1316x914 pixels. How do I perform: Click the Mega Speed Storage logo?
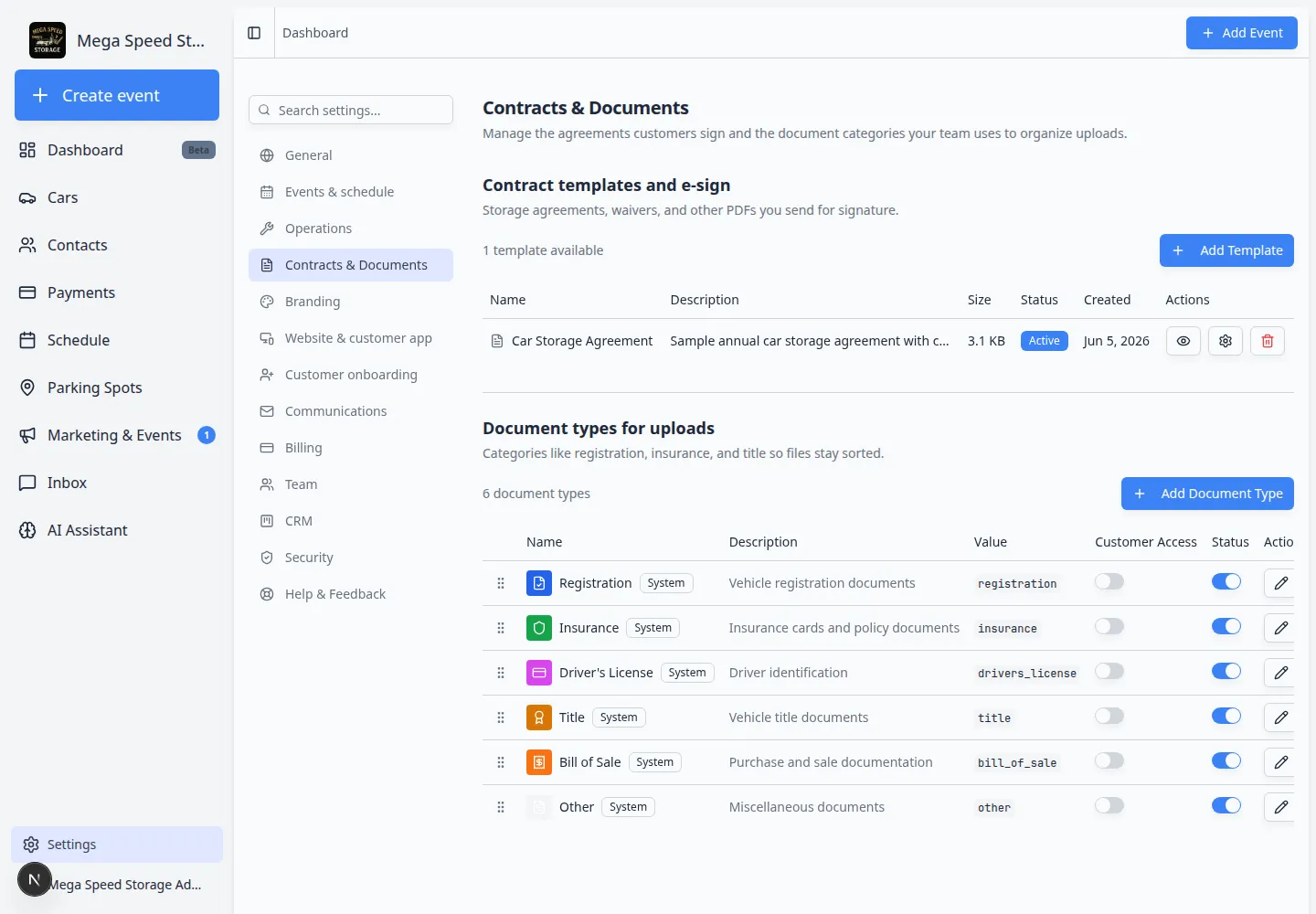click(48, 40)
